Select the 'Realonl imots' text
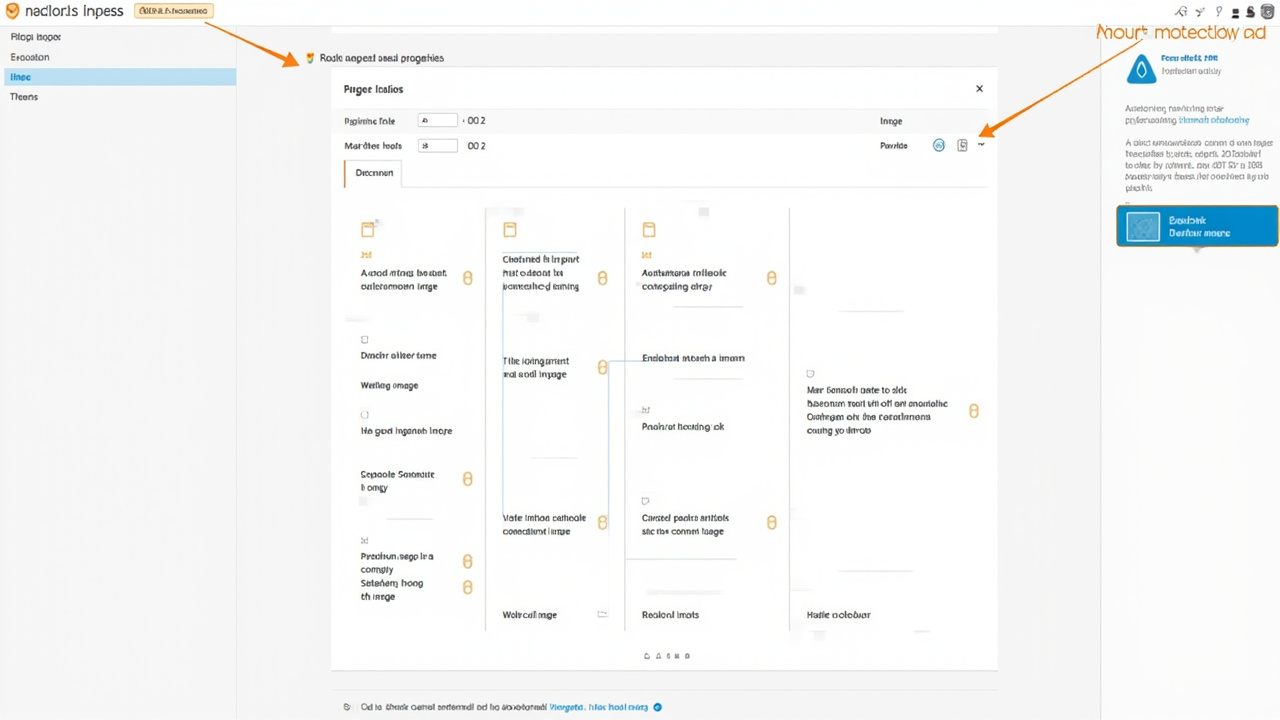Viewport: 1280px width, 720px height. [670, 615]
